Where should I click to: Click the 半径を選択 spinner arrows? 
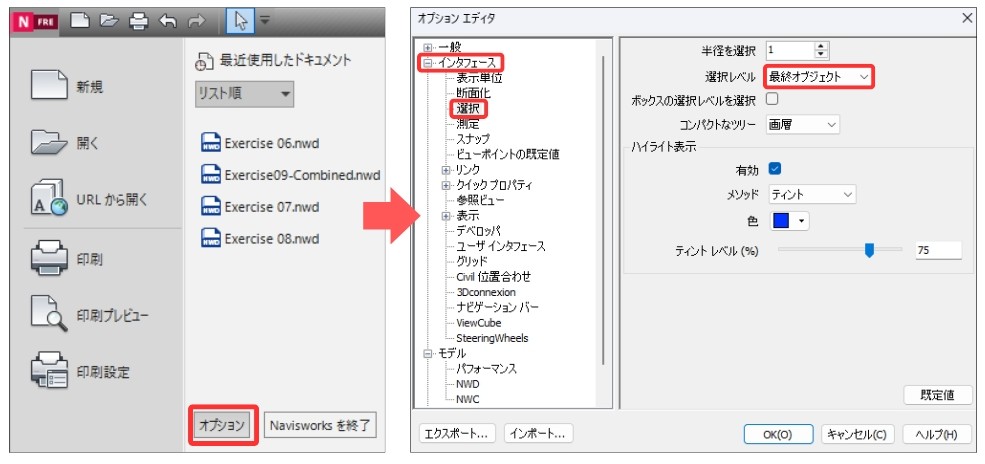coord(822,50)
